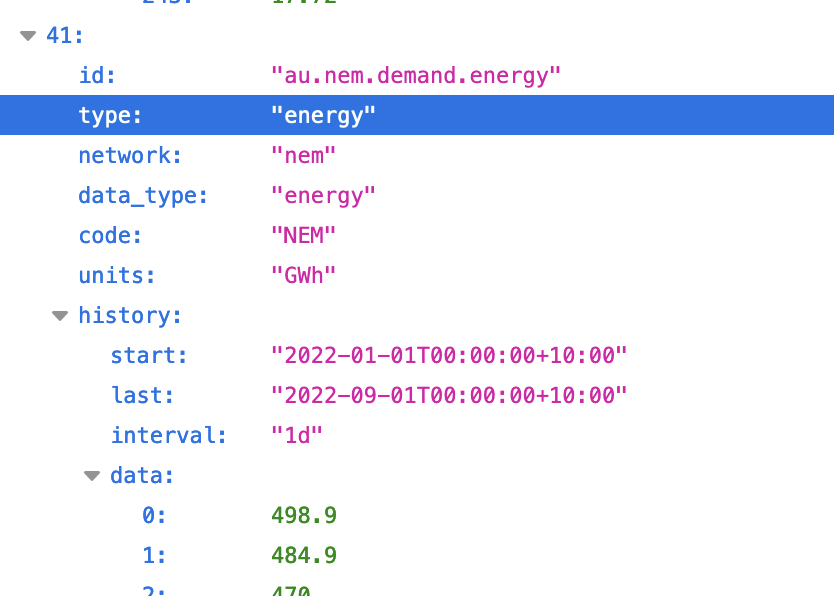Click the value "au.nem.demand.energy"
Viewport: 834px width, 596px height.
(415, 75)
